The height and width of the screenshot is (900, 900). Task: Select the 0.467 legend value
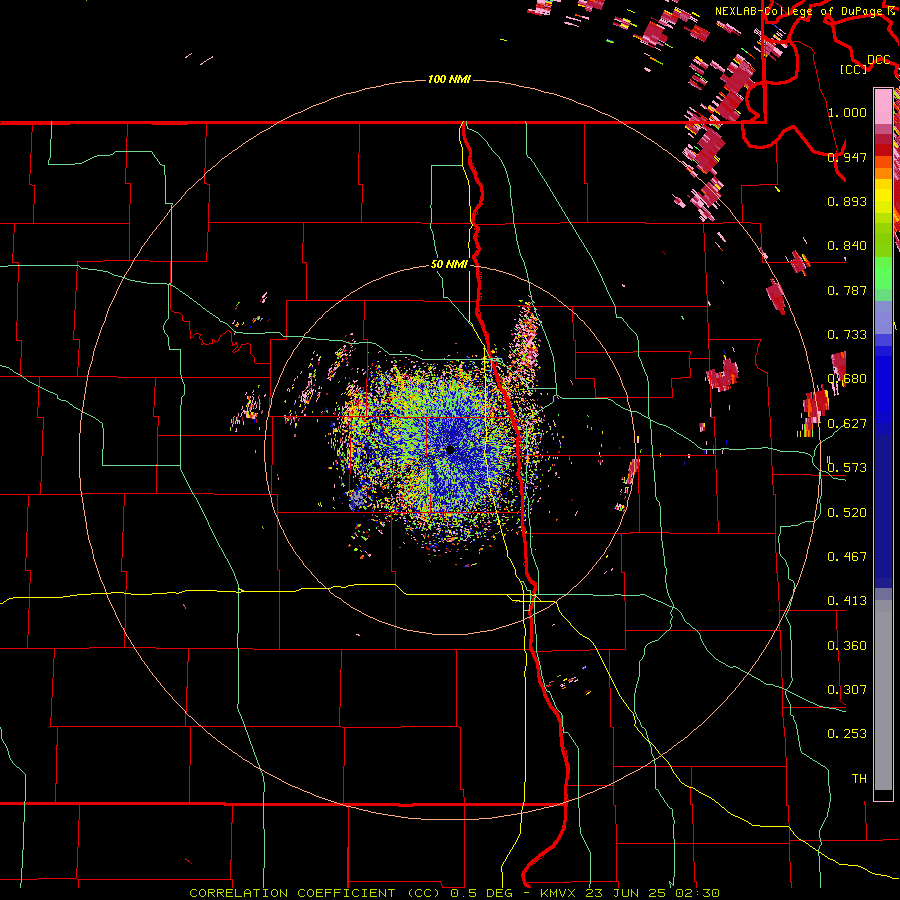click(x=847, y=557)
